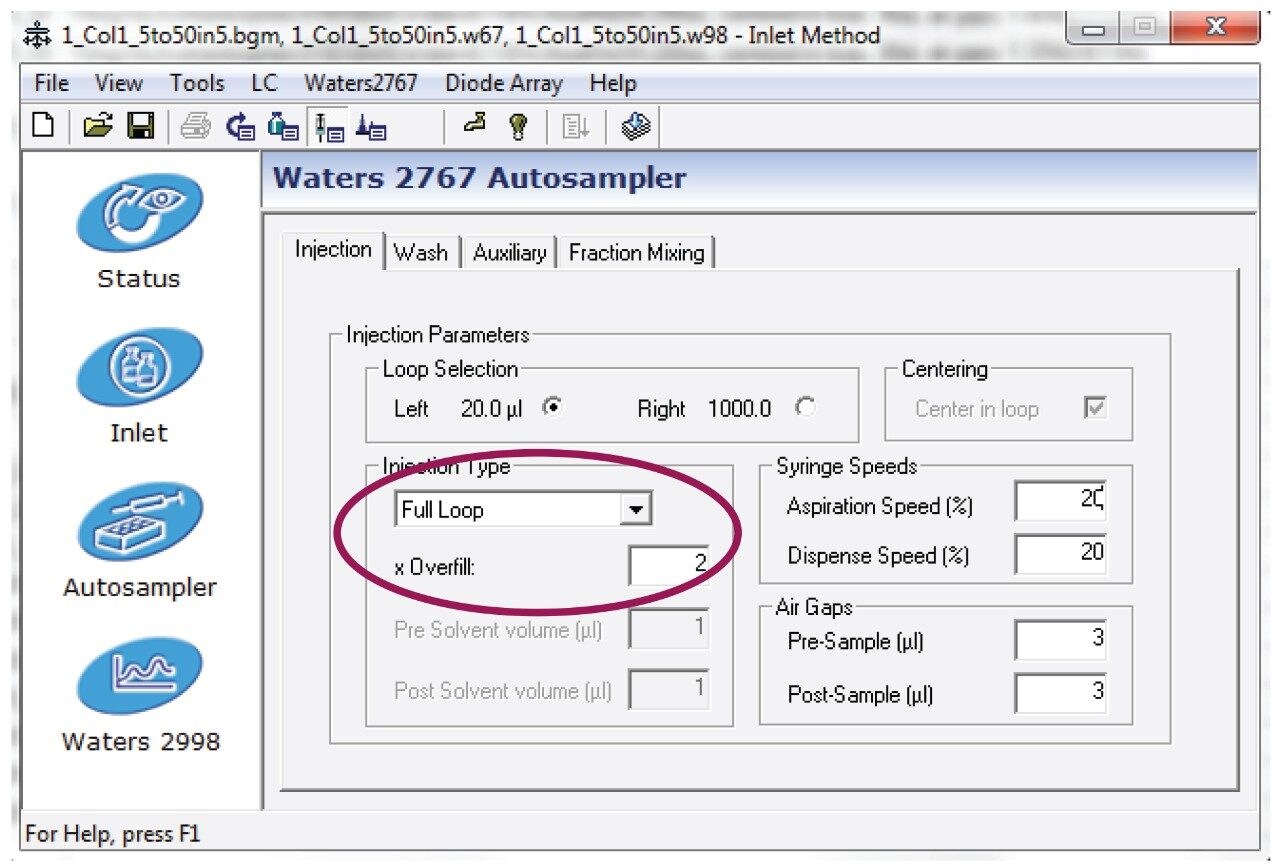Click the Aspiration Speed input field
This screenshot has width=1280, height=867.
point(1061,500)
